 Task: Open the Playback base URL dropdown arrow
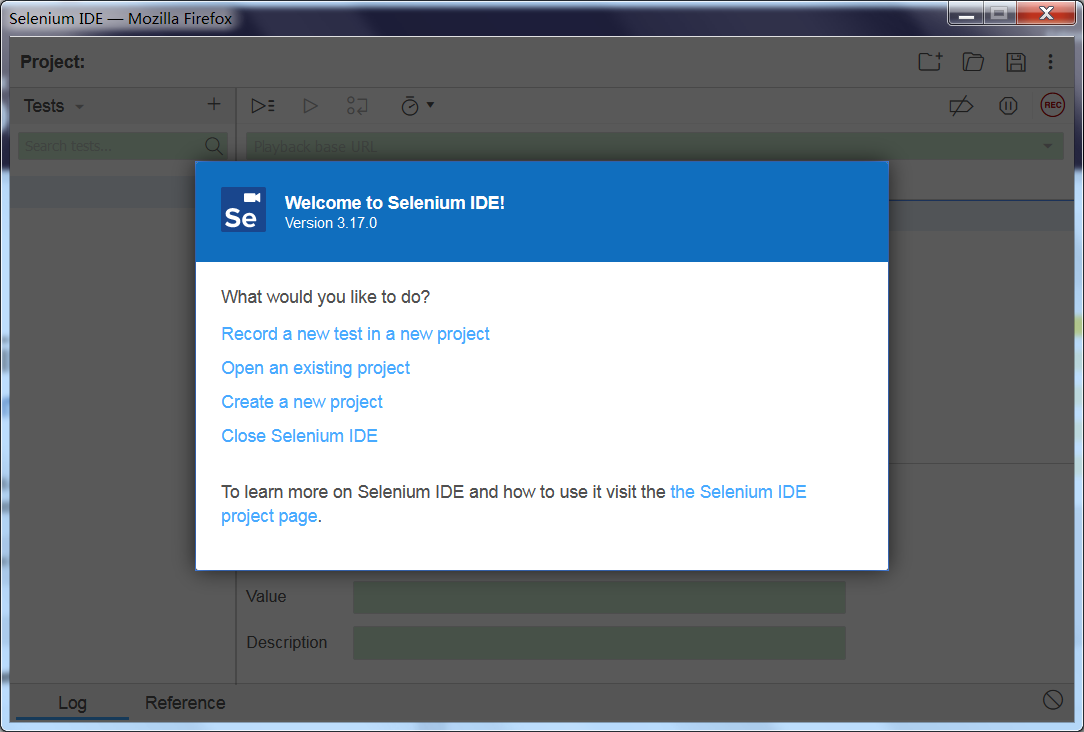tap(1047, 146)
